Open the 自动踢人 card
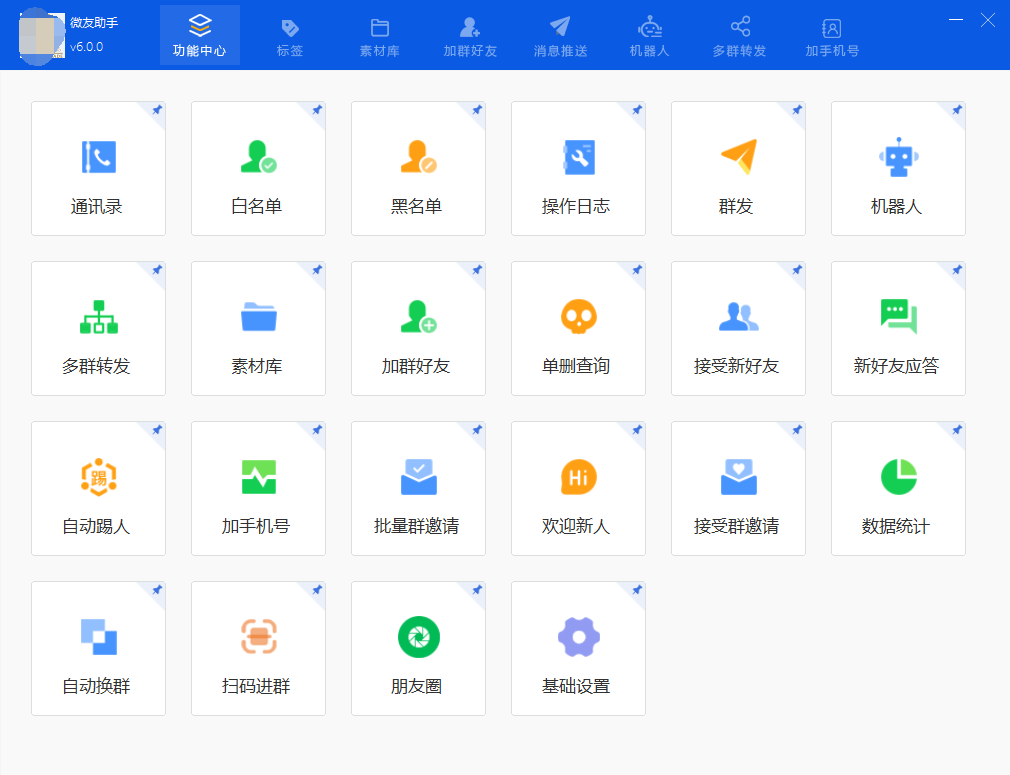The height and width of the screenshot is (775, 1010). click(99, 488)
